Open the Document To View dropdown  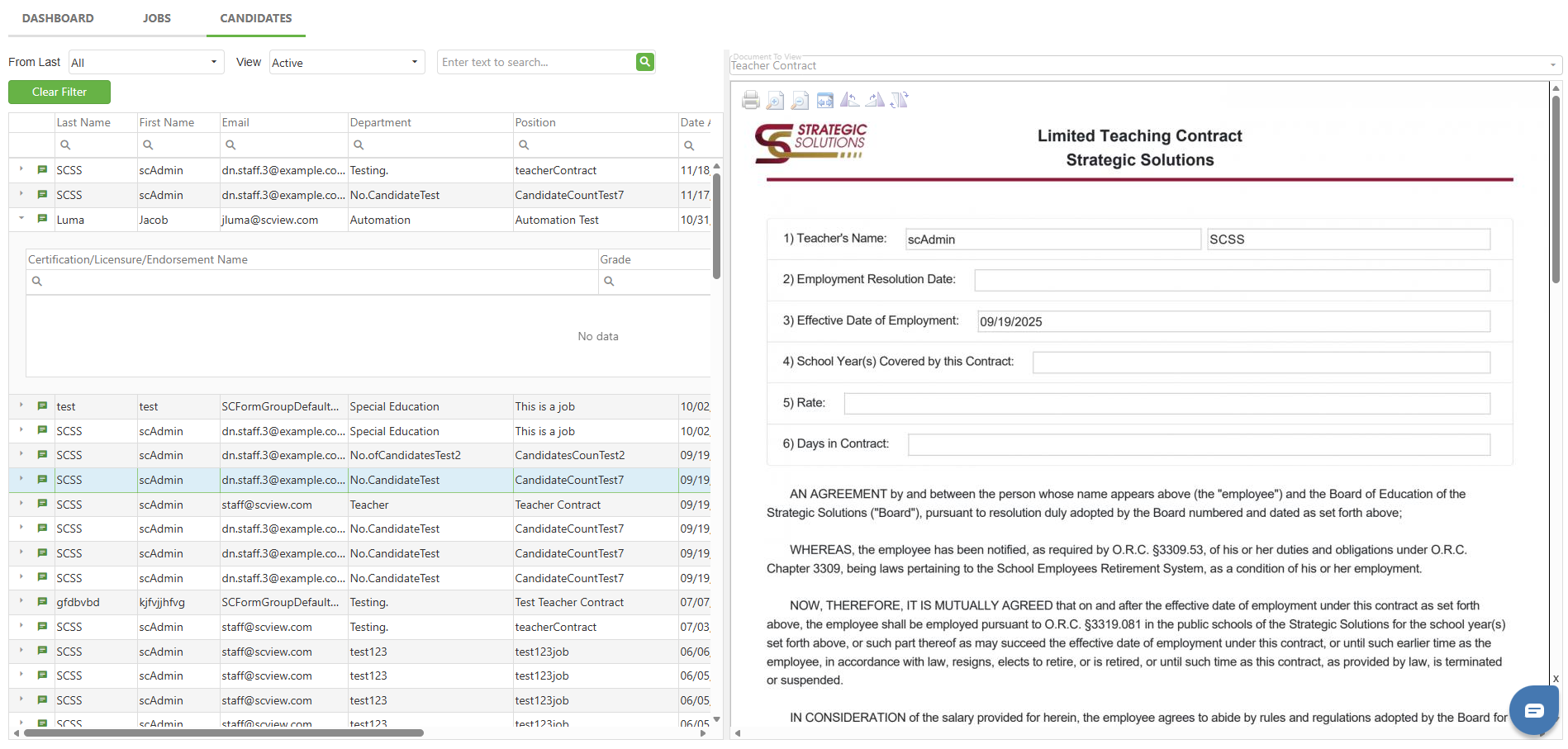[x=1145, y=65]
